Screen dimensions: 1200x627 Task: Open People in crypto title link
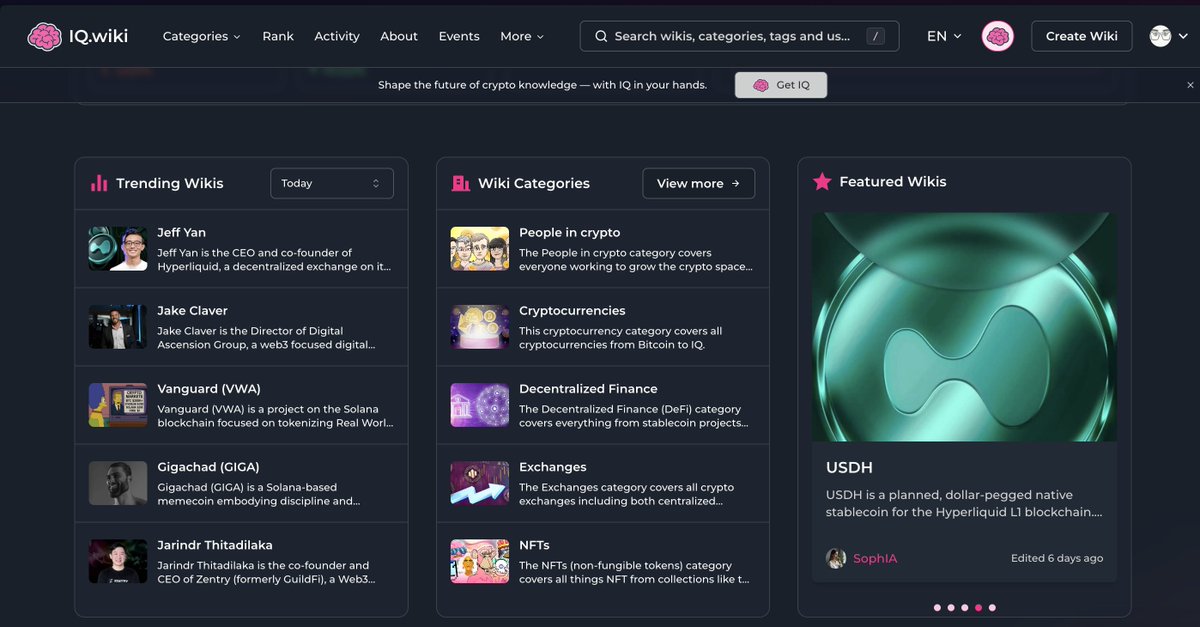pos(569,232)
